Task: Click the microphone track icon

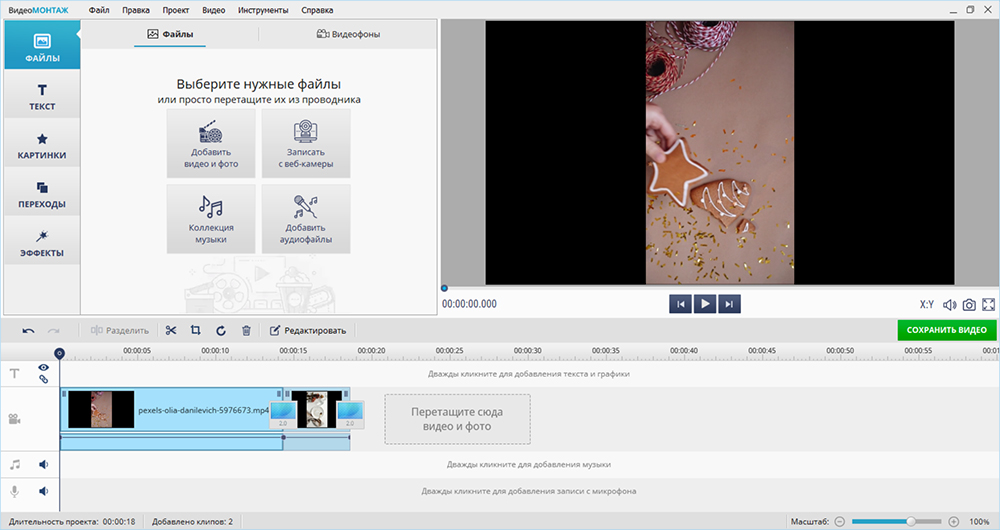Action: 14,491
